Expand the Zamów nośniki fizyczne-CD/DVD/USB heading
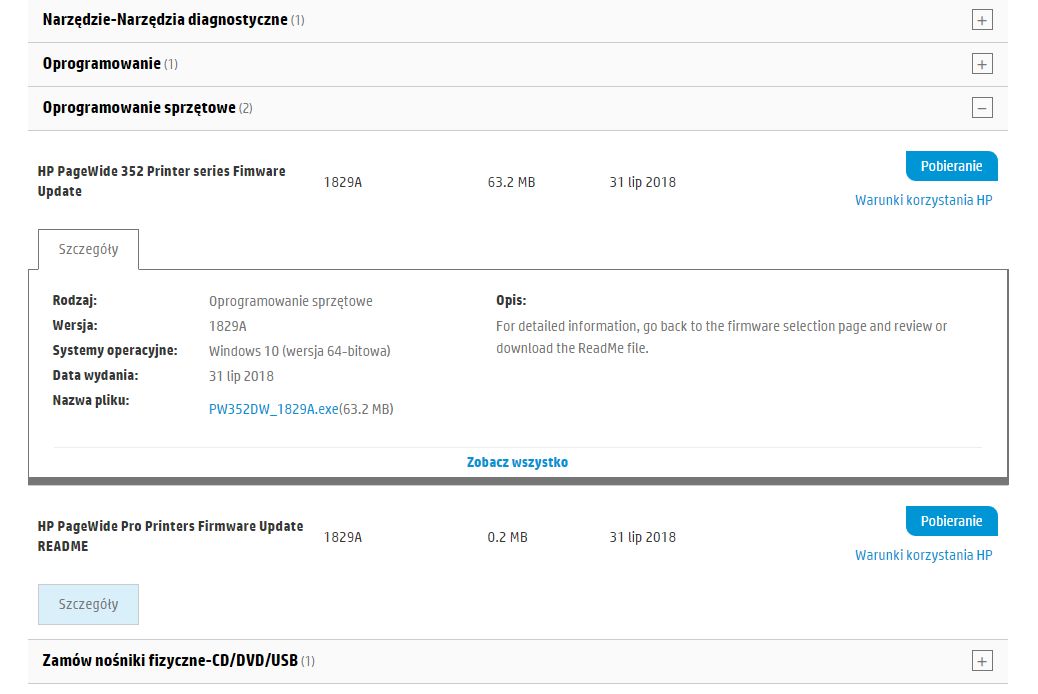This screenshot has height=694, width=1038. click(x=170, y=661)
